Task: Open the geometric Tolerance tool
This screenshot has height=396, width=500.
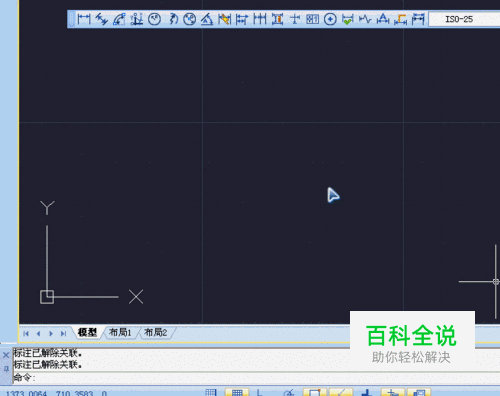Action: (x=312, y=19)
